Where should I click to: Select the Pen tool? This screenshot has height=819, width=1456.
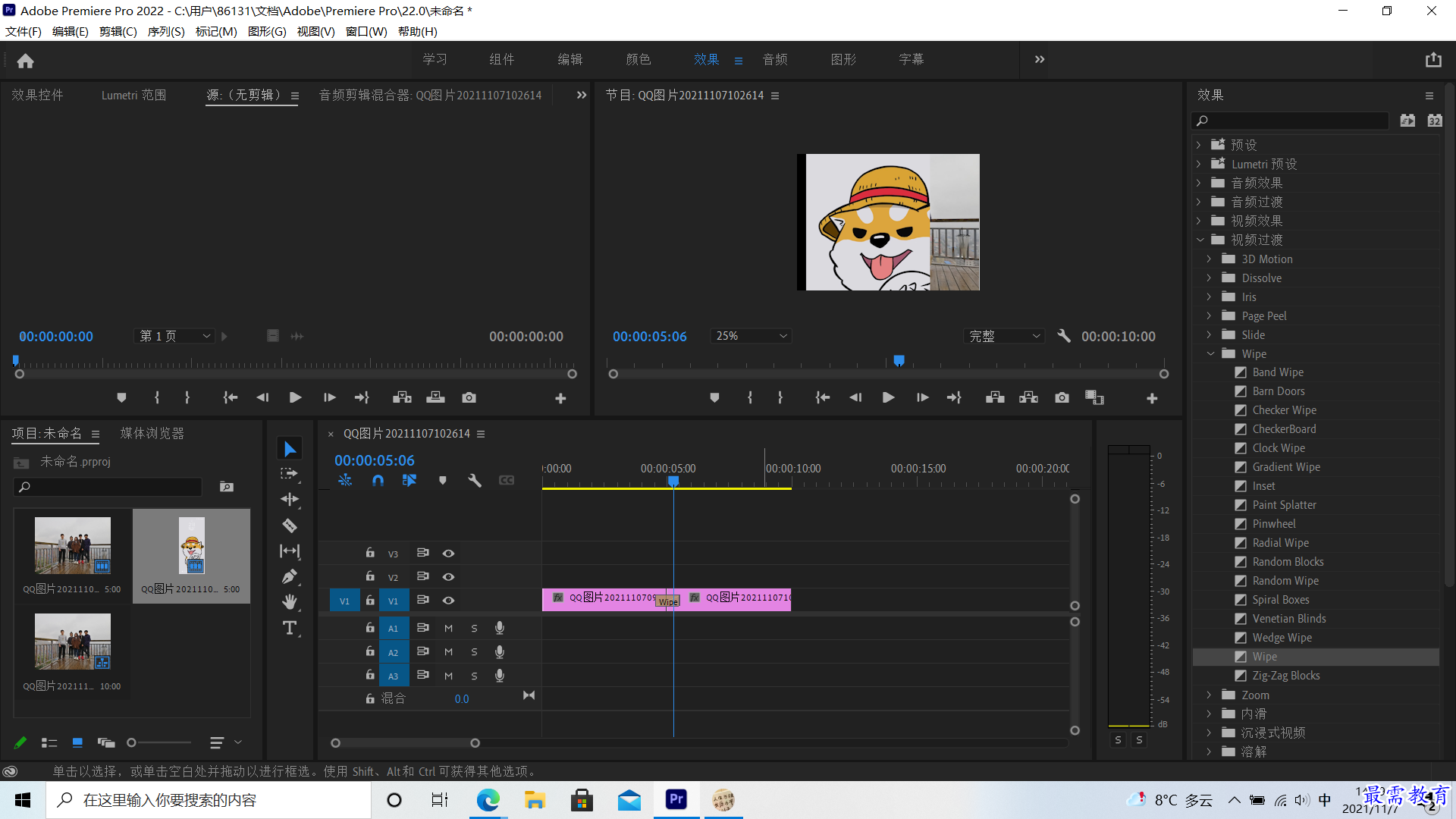(x=290, y=577)
